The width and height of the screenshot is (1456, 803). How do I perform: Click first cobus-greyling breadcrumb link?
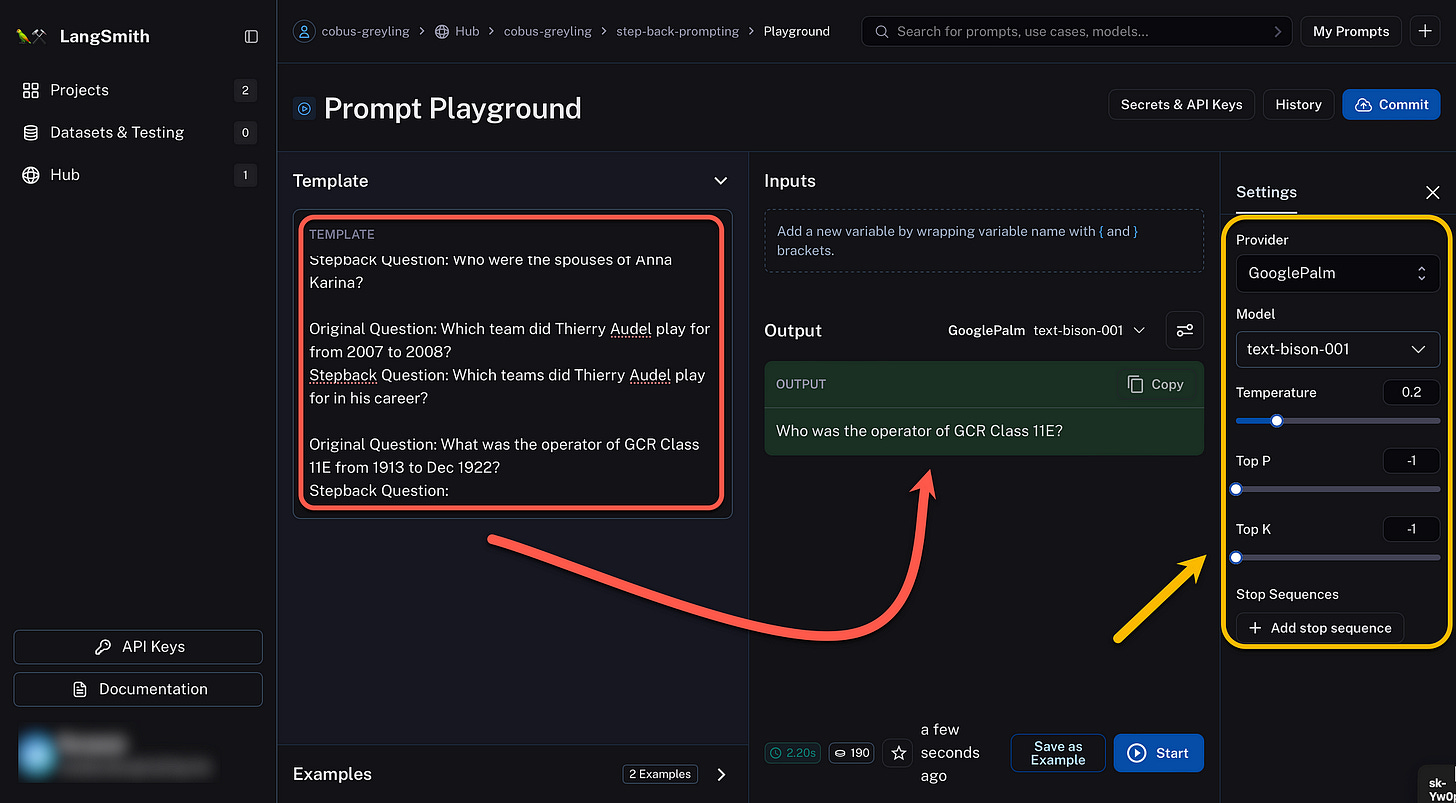(365, 31)
